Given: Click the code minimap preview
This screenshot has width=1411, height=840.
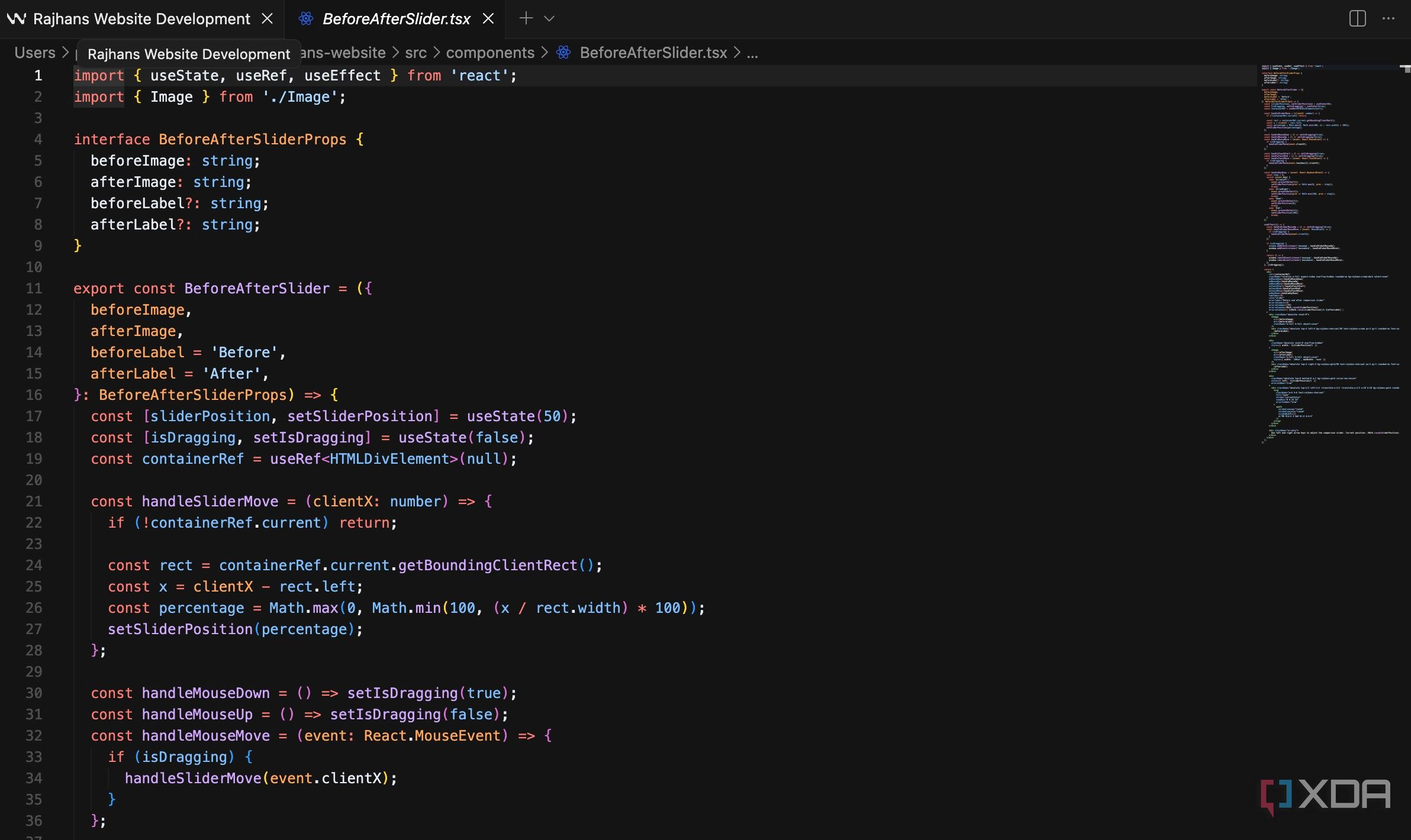Looking at the screenshot, I should [x=1329, y=254].
